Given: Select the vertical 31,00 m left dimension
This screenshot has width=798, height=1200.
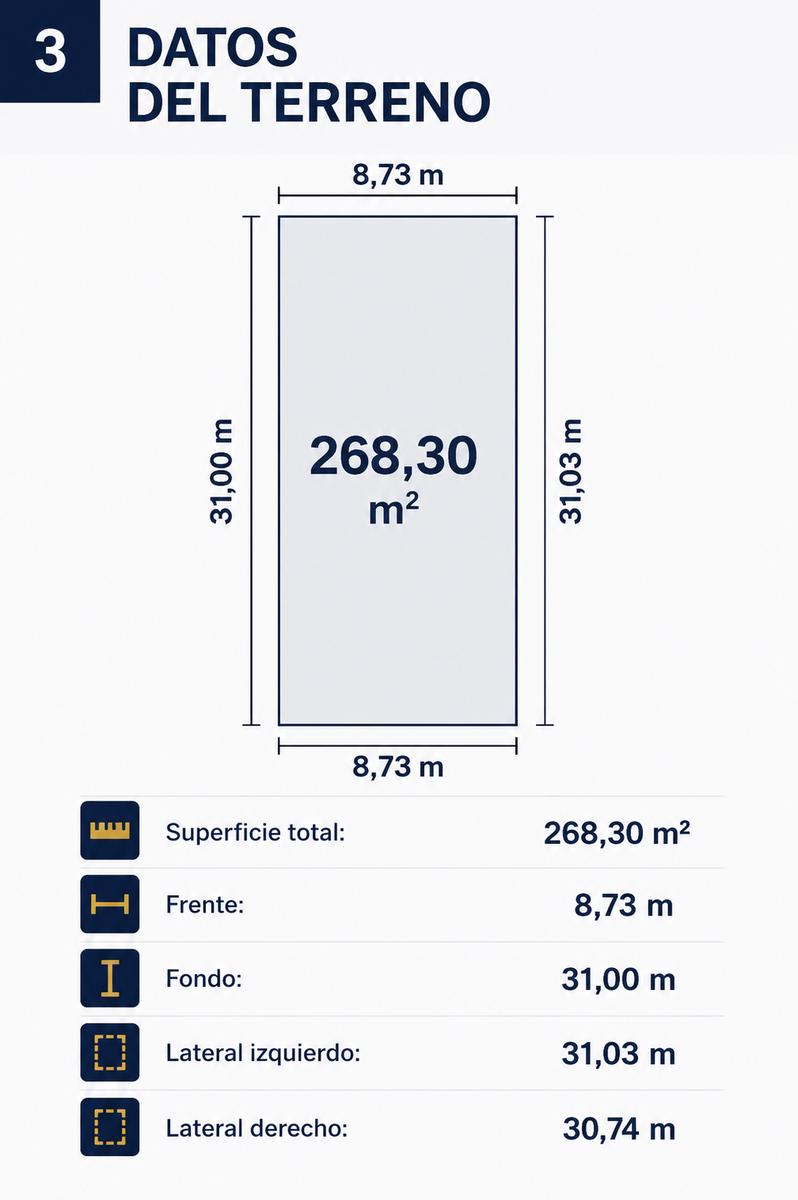Looking at the screenshot, I should (222, 470).
